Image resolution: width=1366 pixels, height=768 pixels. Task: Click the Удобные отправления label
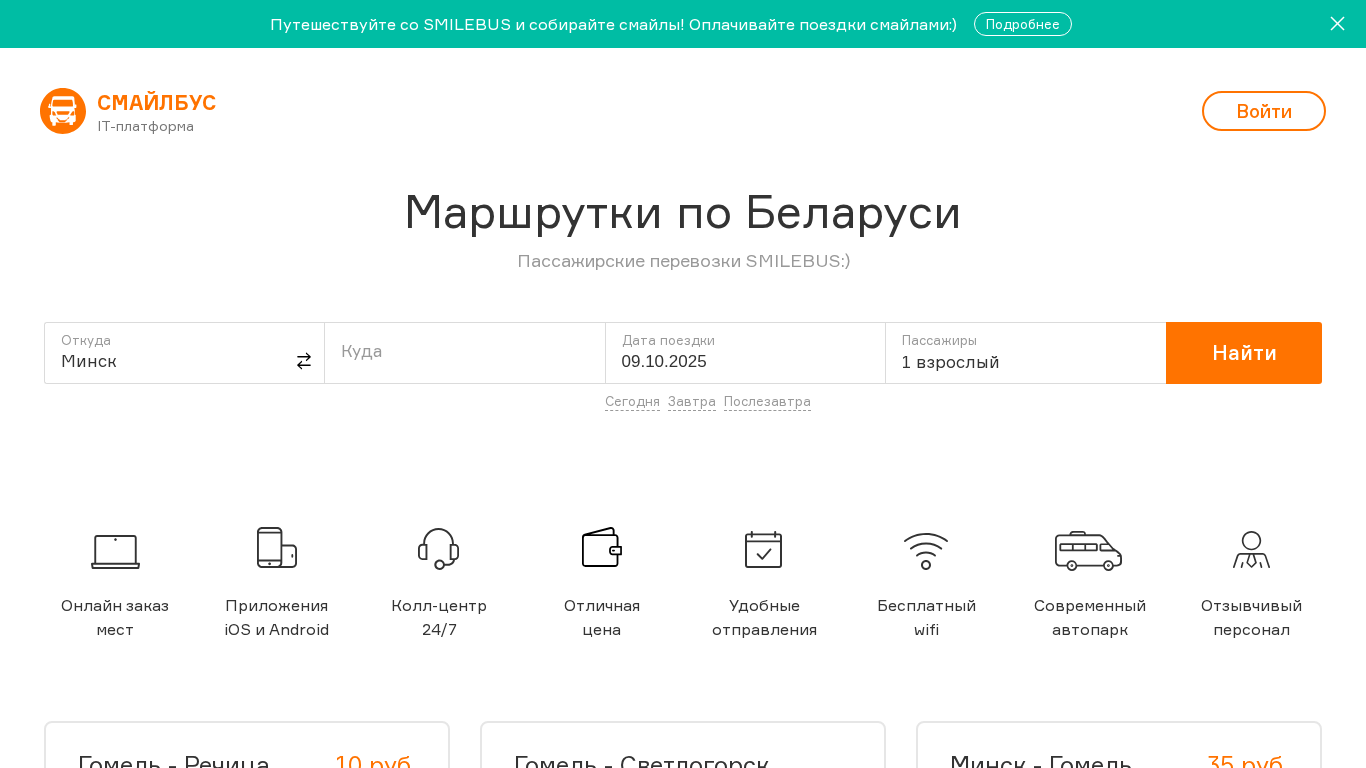pyautogui.click(x=764, y=618)
